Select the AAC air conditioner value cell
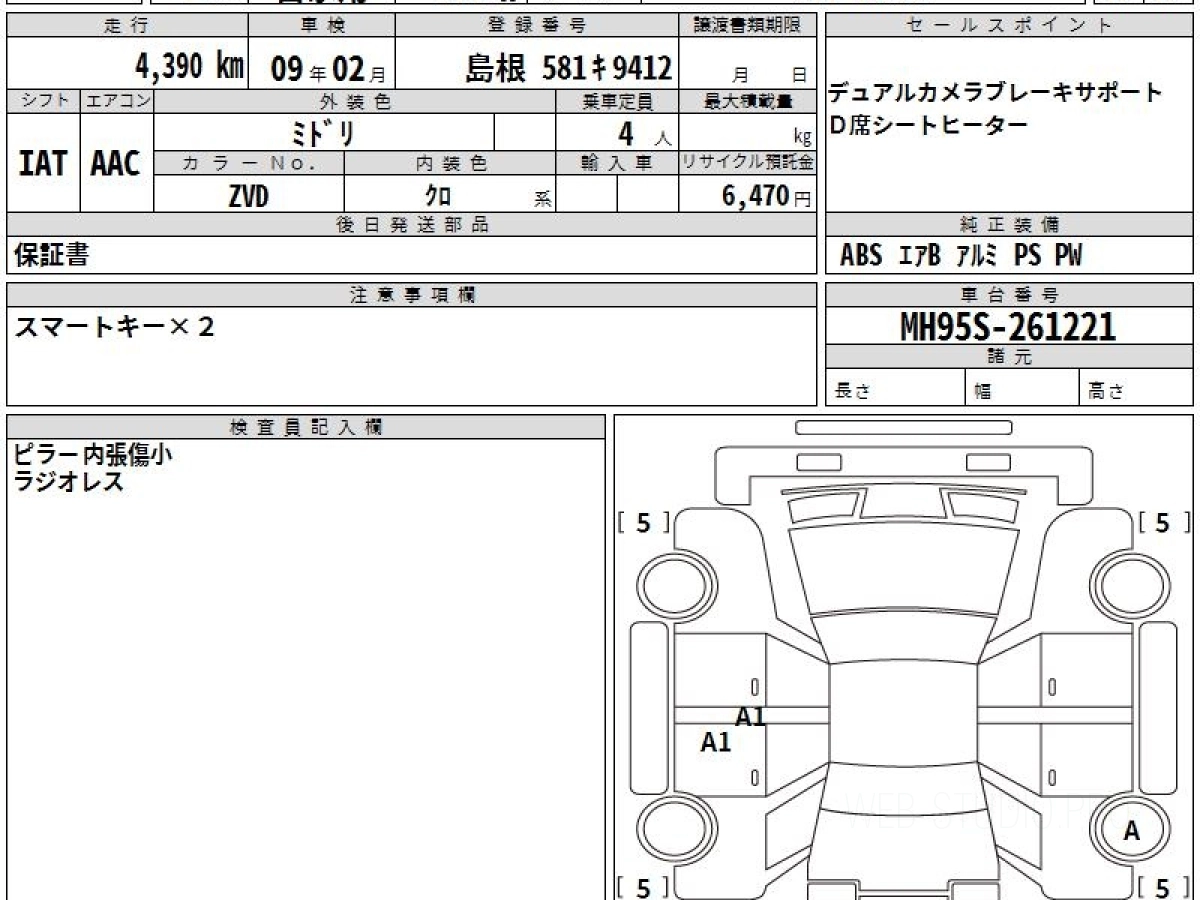Screen dimensions: 1200x900 click(116, 163)
